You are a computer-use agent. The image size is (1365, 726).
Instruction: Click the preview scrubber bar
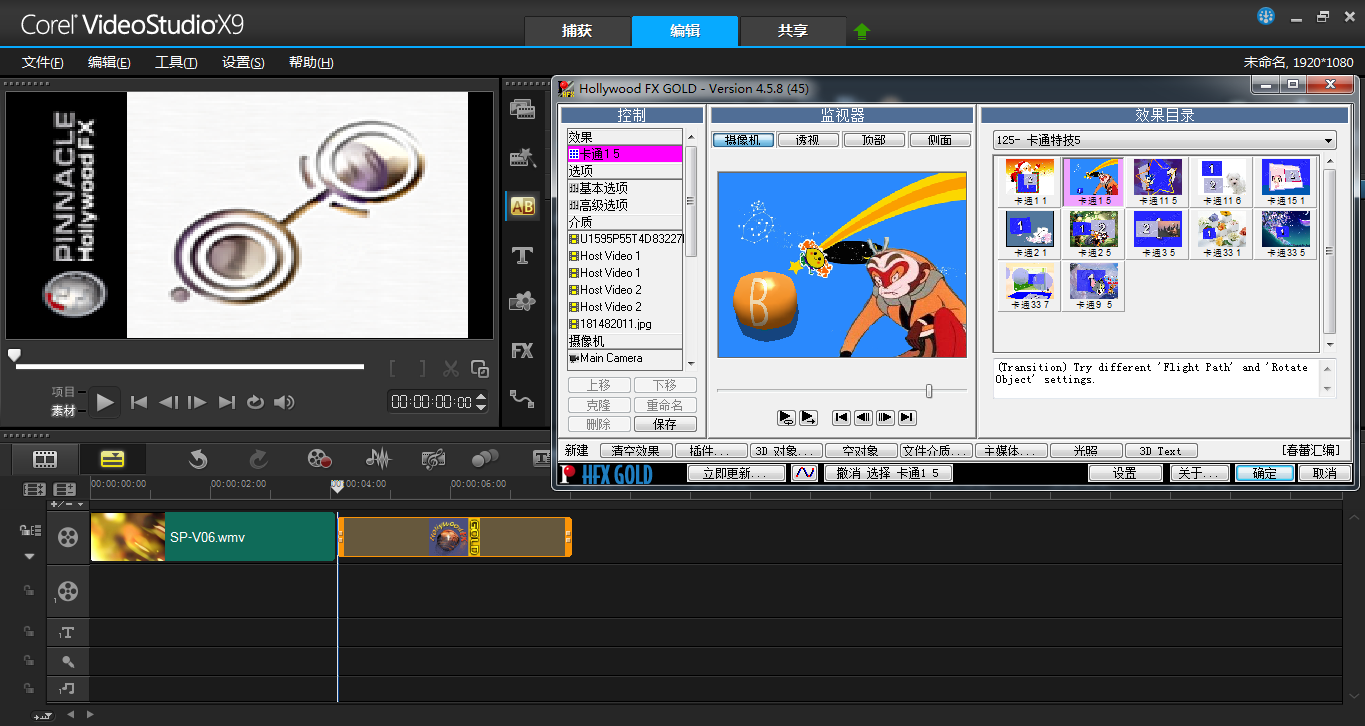click(190, 367)
